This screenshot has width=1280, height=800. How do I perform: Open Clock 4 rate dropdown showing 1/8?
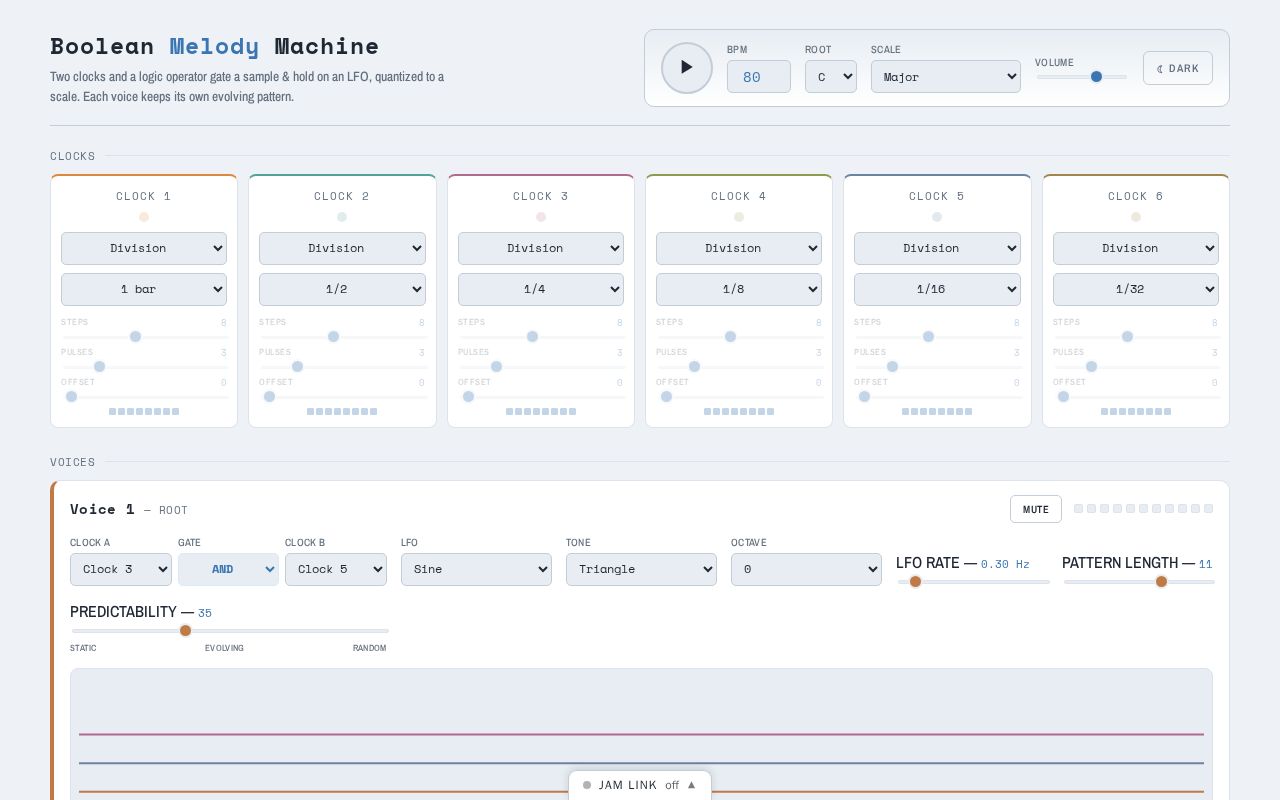[739, 289]
